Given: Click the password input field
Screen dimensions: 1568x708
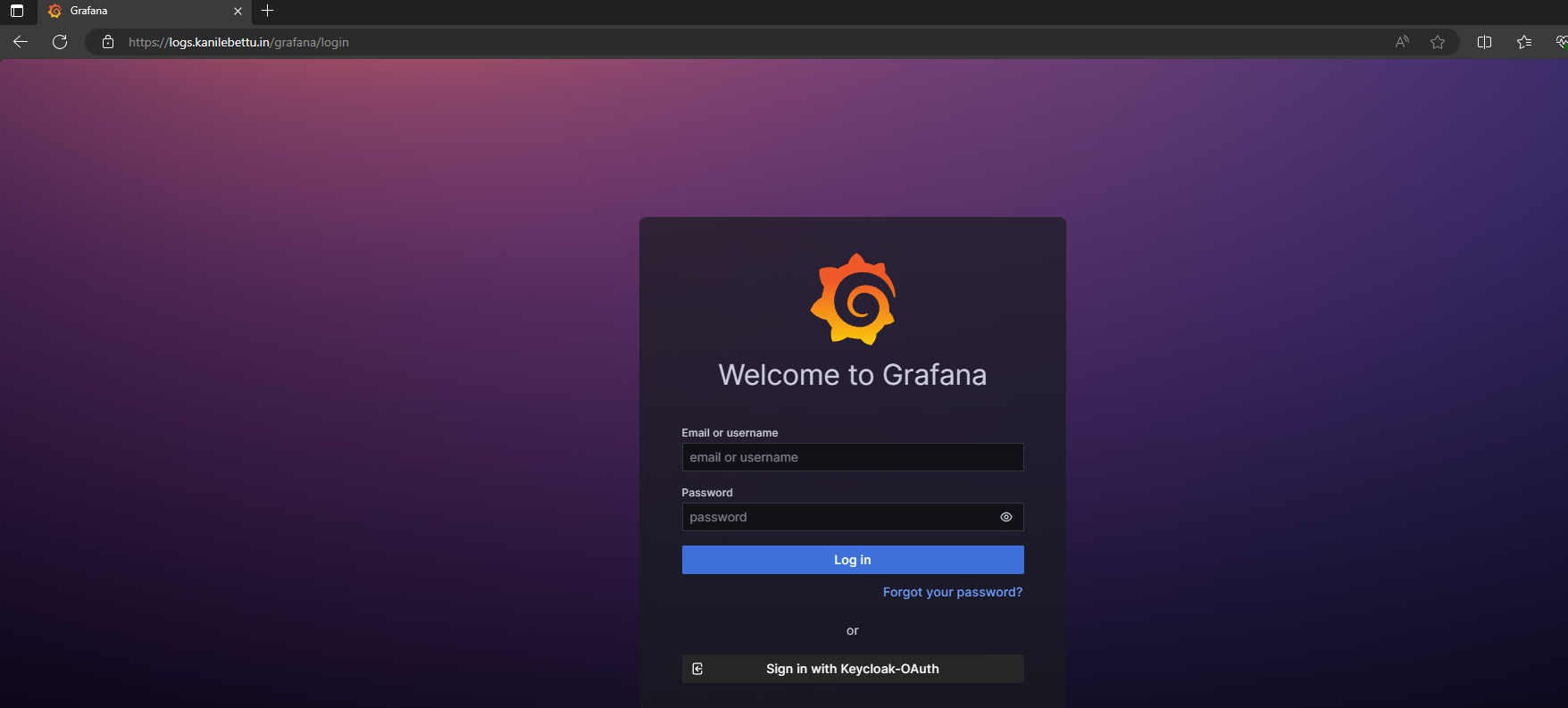Looking at the screenshot, I should [x=853, y=517].
